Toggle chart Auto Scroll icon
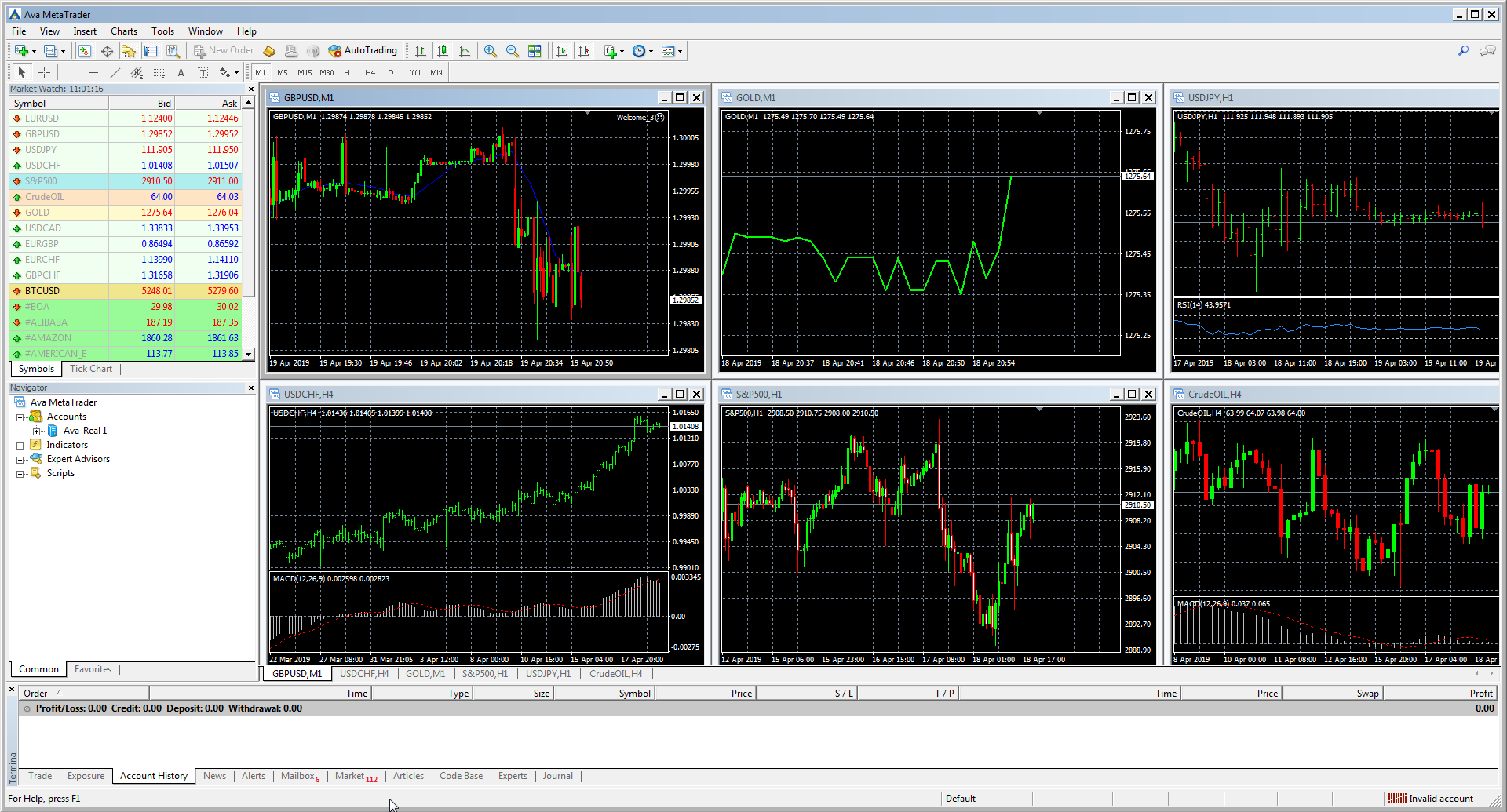Image resolution: width=1507 pixels, height=812 pixels. 561,51
